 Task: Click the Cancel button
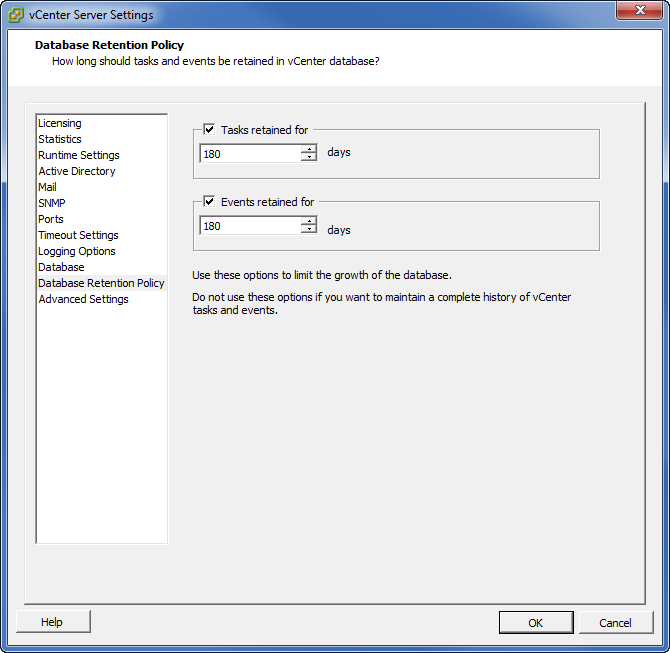coord(615,623)
